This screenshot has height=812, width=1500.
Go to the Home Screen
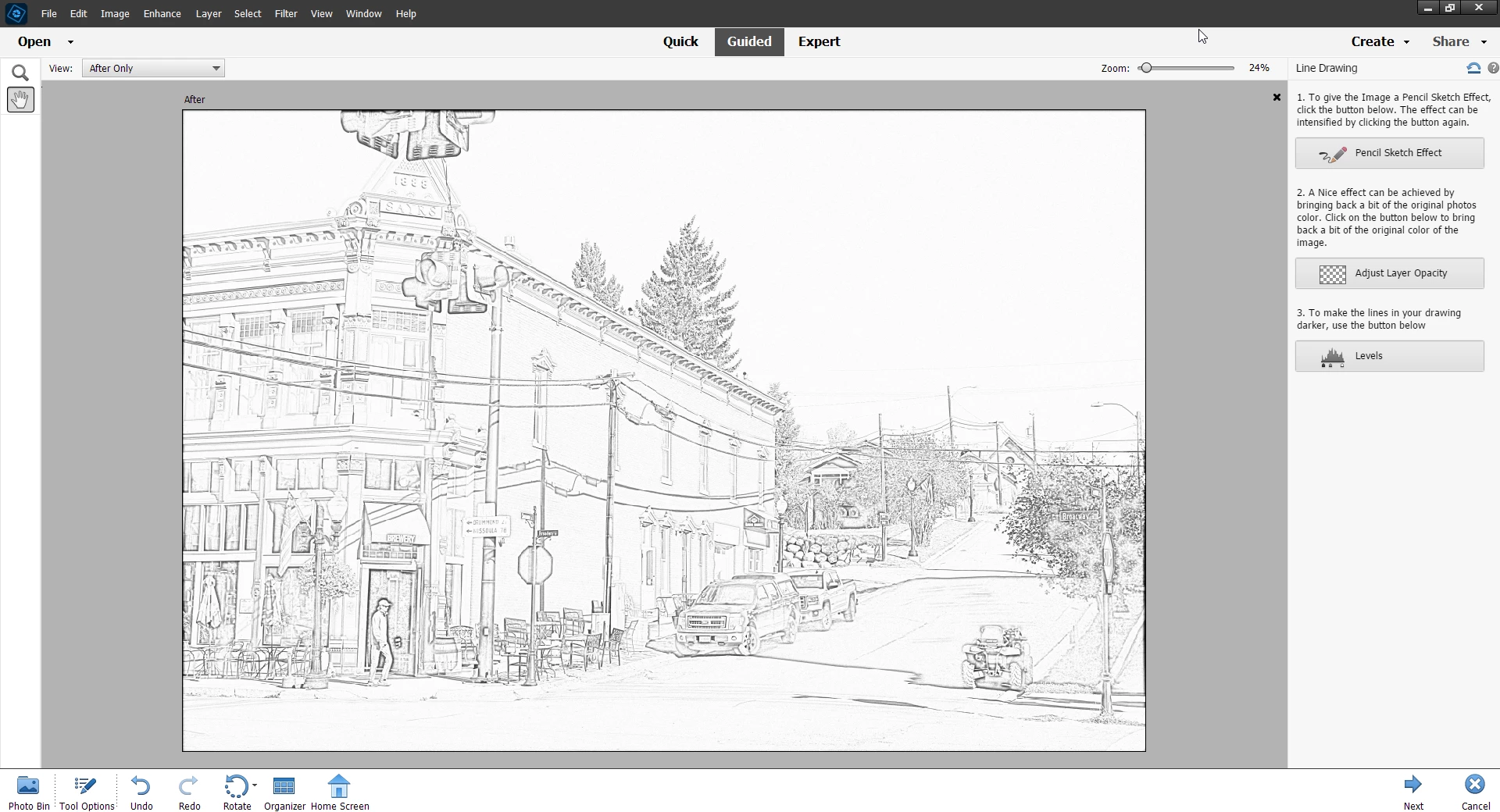point(340,792)
